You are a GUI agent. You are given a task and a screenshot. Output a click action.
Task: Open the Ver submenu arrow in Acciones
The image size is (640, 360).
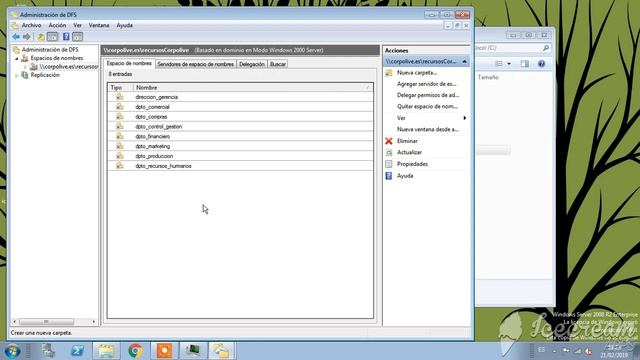(x=464, y=118)
